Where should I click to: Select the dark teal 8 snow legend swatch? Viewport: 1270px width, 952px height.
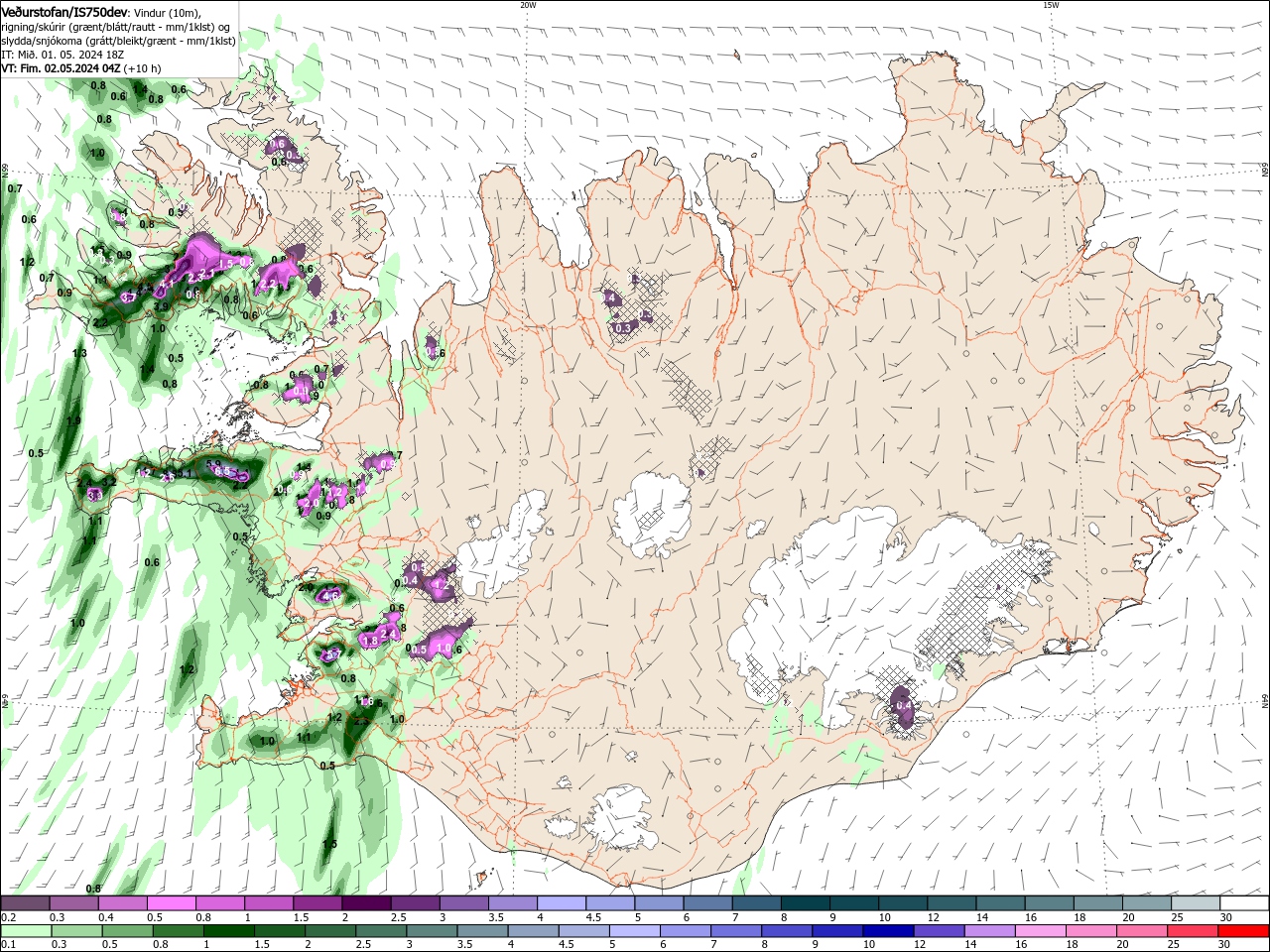coord(804,903)
